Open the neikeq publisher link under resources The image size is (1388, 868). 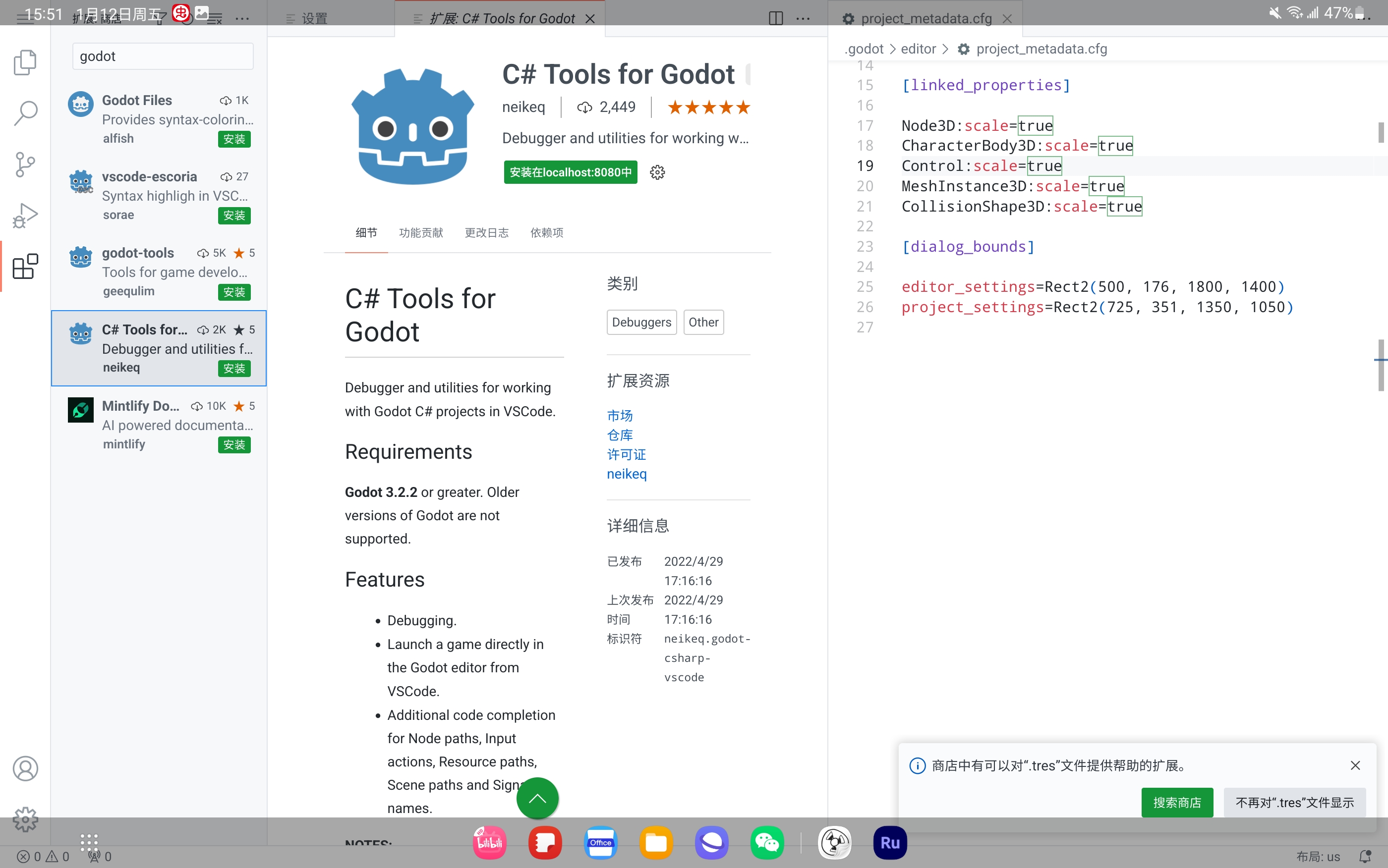627,474
